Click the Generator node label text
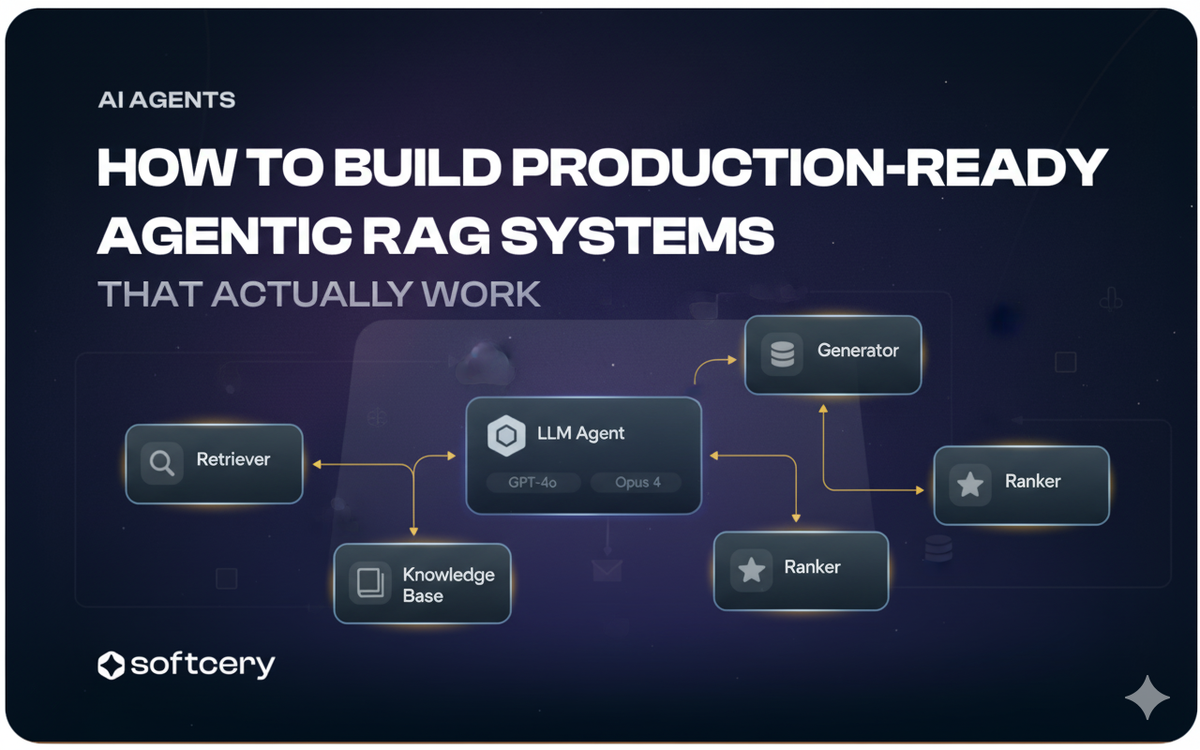 (858, 351)
